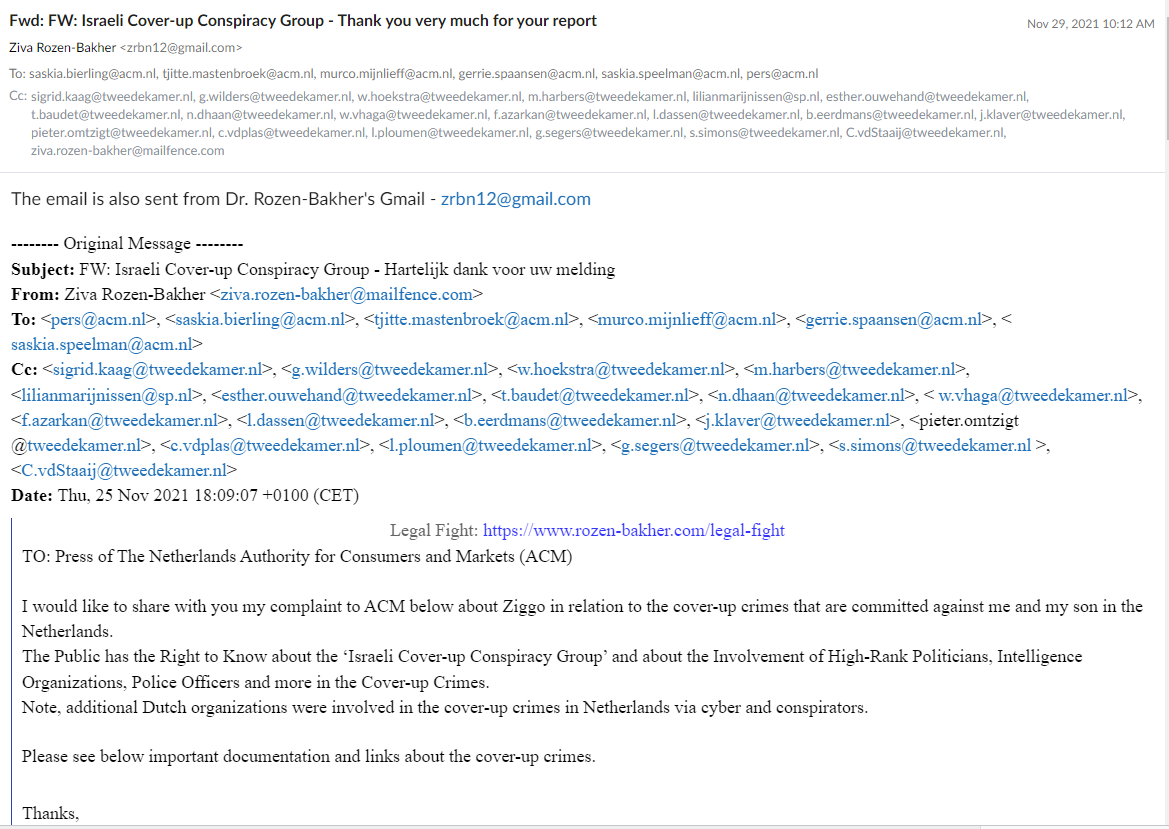
Task: Click sender name Ziva Rozen-Bakher in header
Action: pyautogui.click(x=63, y=48)
